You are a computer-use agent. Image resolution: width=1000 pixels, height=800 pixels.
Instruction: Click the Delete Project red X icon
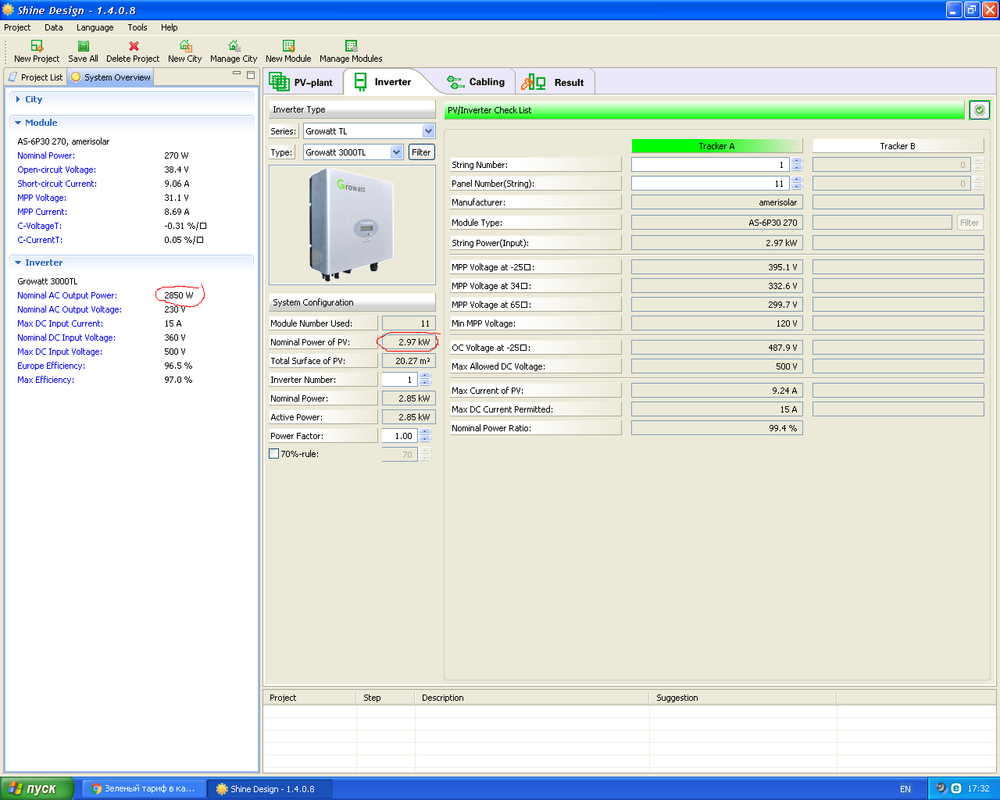pos(133,46)
